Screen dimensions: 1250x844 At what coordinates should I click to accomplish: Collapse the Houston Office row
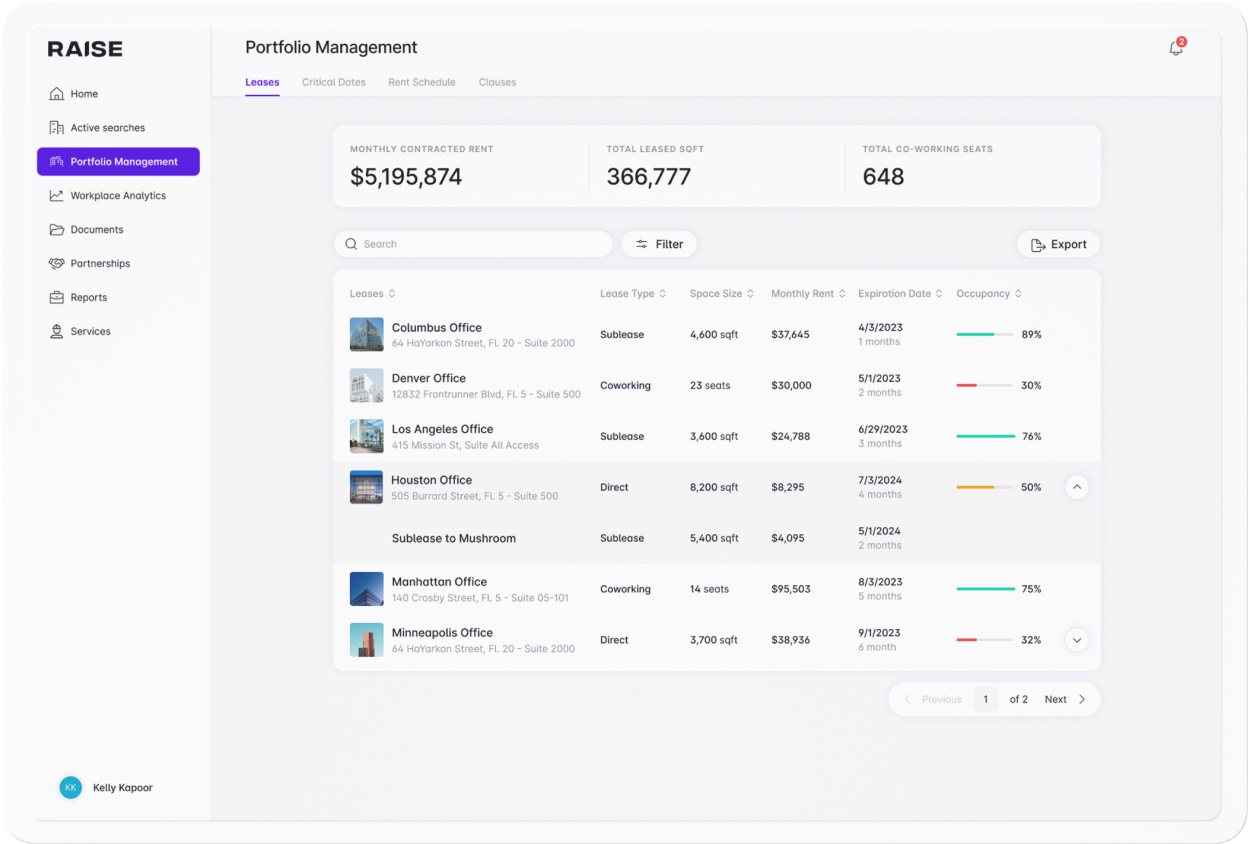pos(1077,487)
